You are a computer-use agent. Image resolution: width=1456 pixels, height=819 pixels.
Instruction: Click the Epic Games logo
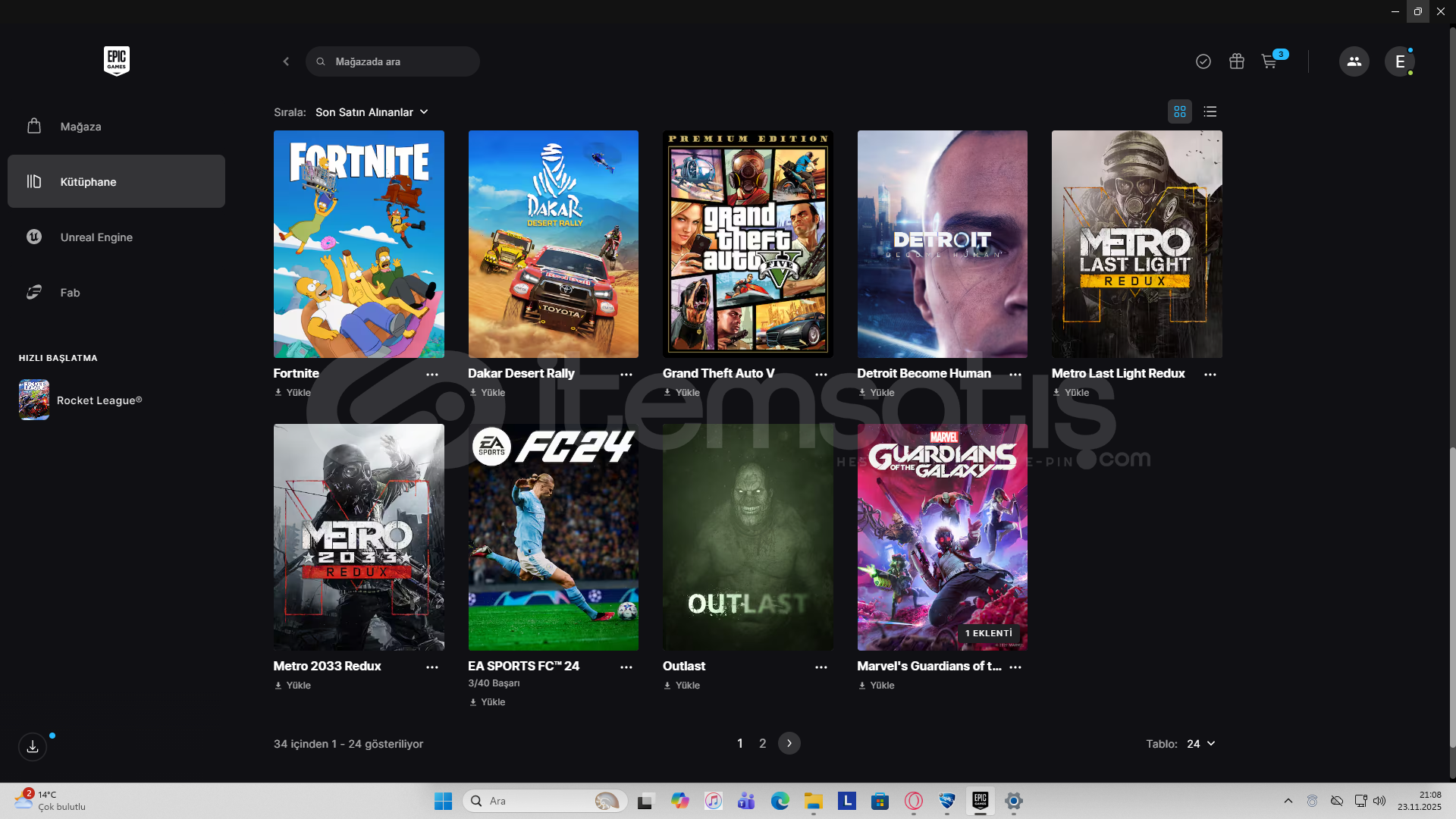[116, 61]
